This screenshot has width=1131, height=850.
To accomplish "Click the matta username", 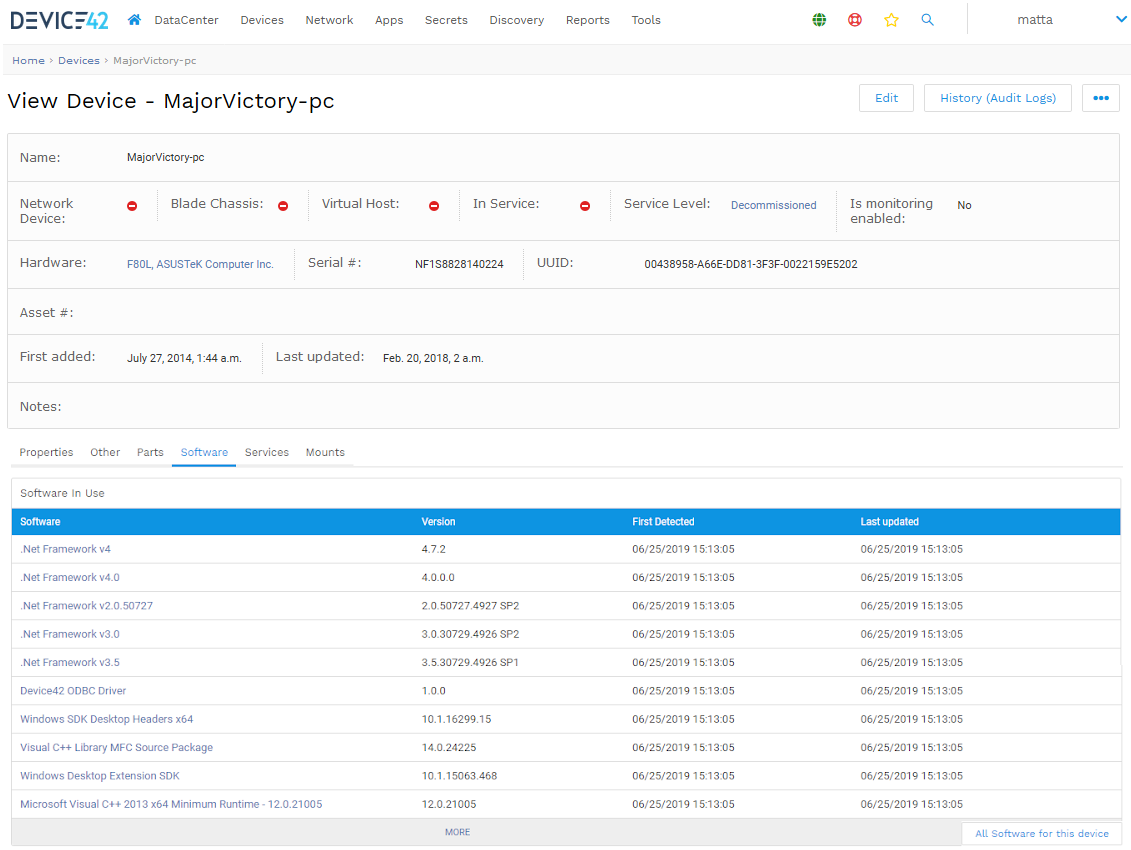I will 1034,20.
